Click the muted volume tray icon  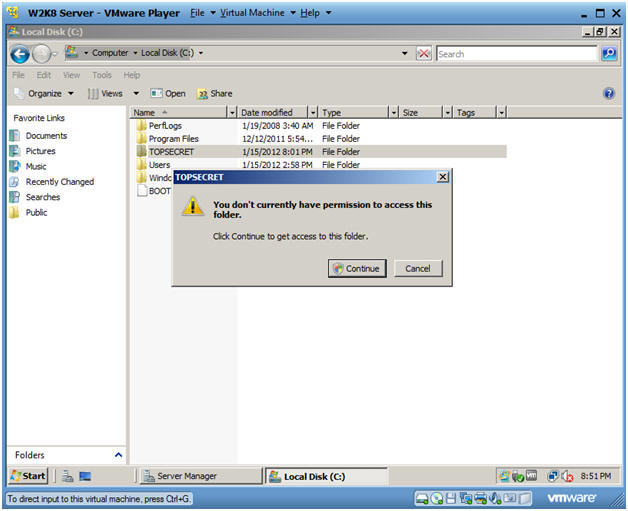[x=568, y=476]
